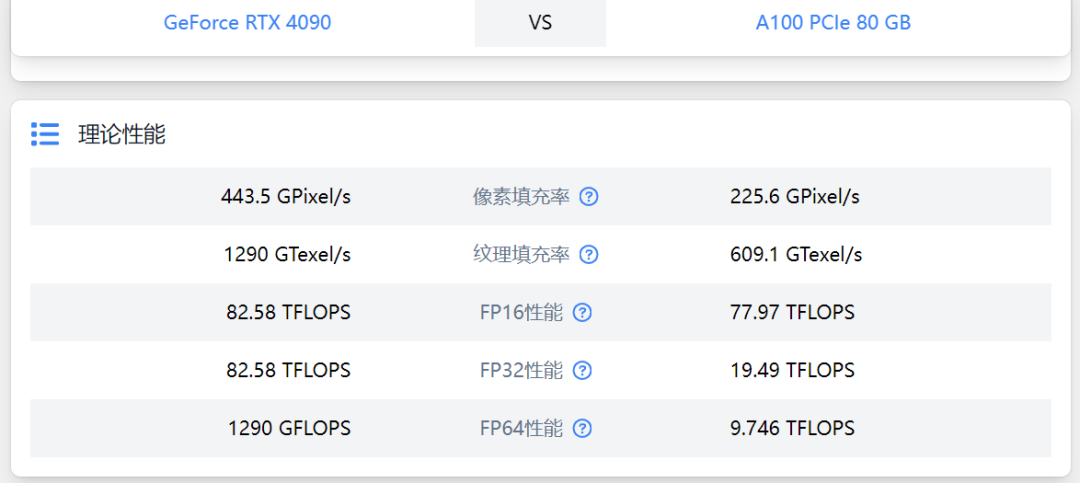Click the list icon beside 理论性能
Screen dimensions: 1080x483
tap(45, 135)
